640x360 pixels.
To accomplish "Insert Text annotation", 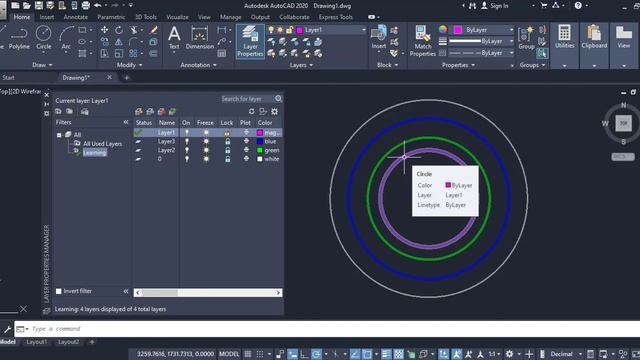I will point(174,38).
